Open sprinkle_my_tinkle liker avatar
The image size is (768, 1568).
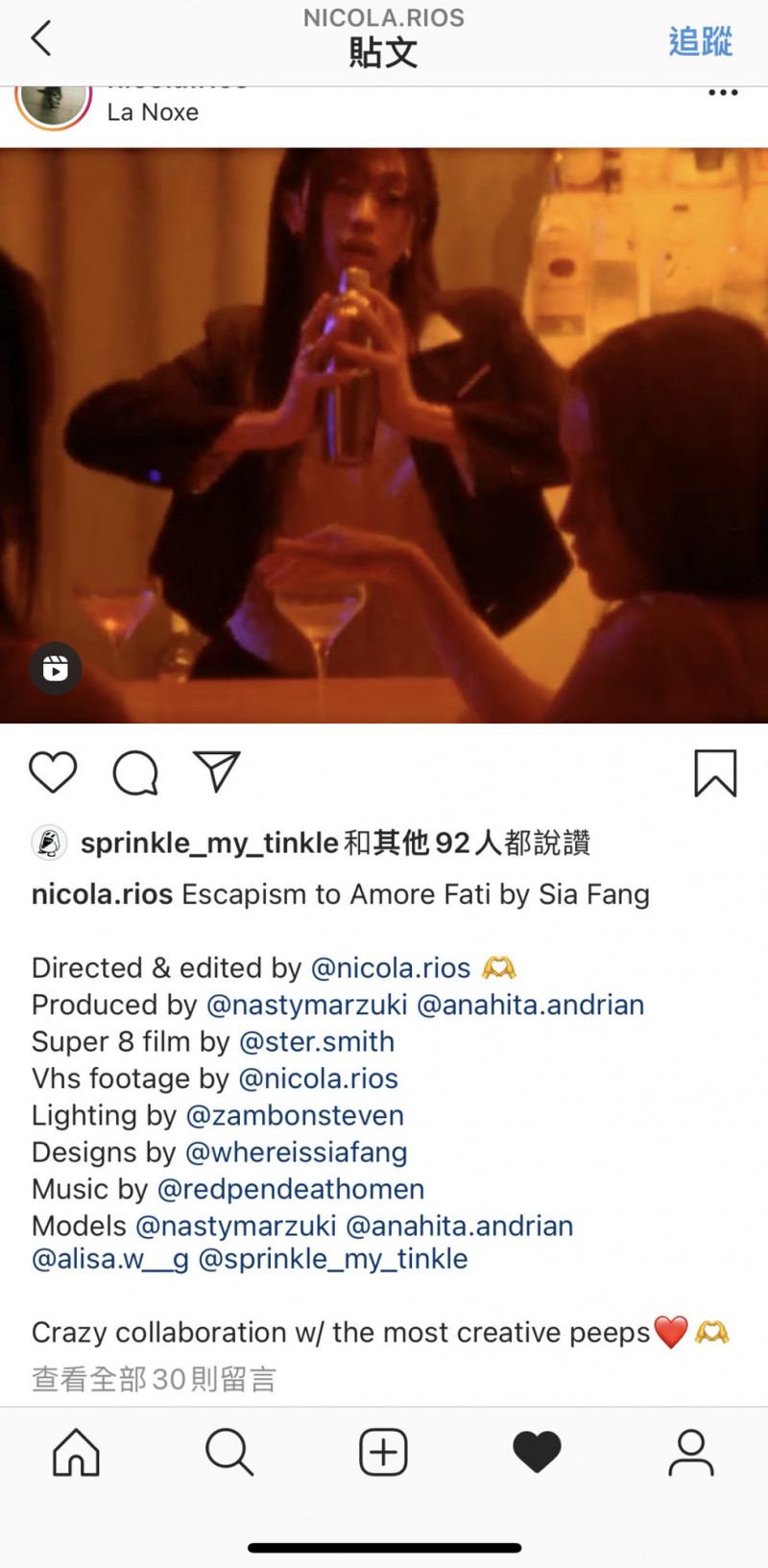pyautogui.click(x=49, y=843)
